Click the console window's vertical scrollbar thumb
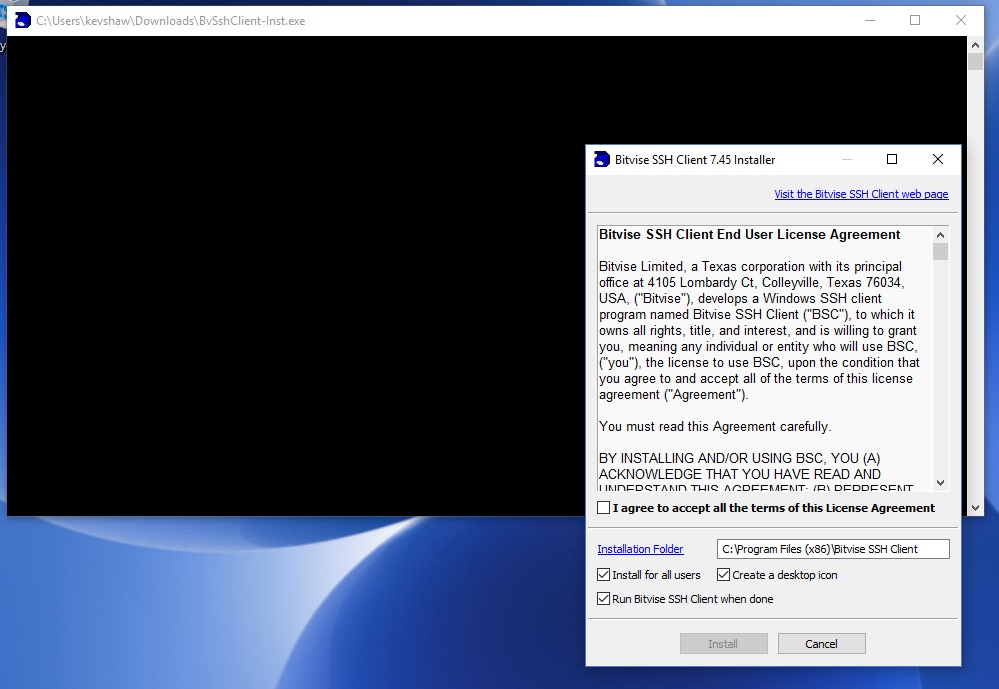This screenshot has height=689, width=999. [975, 60]
